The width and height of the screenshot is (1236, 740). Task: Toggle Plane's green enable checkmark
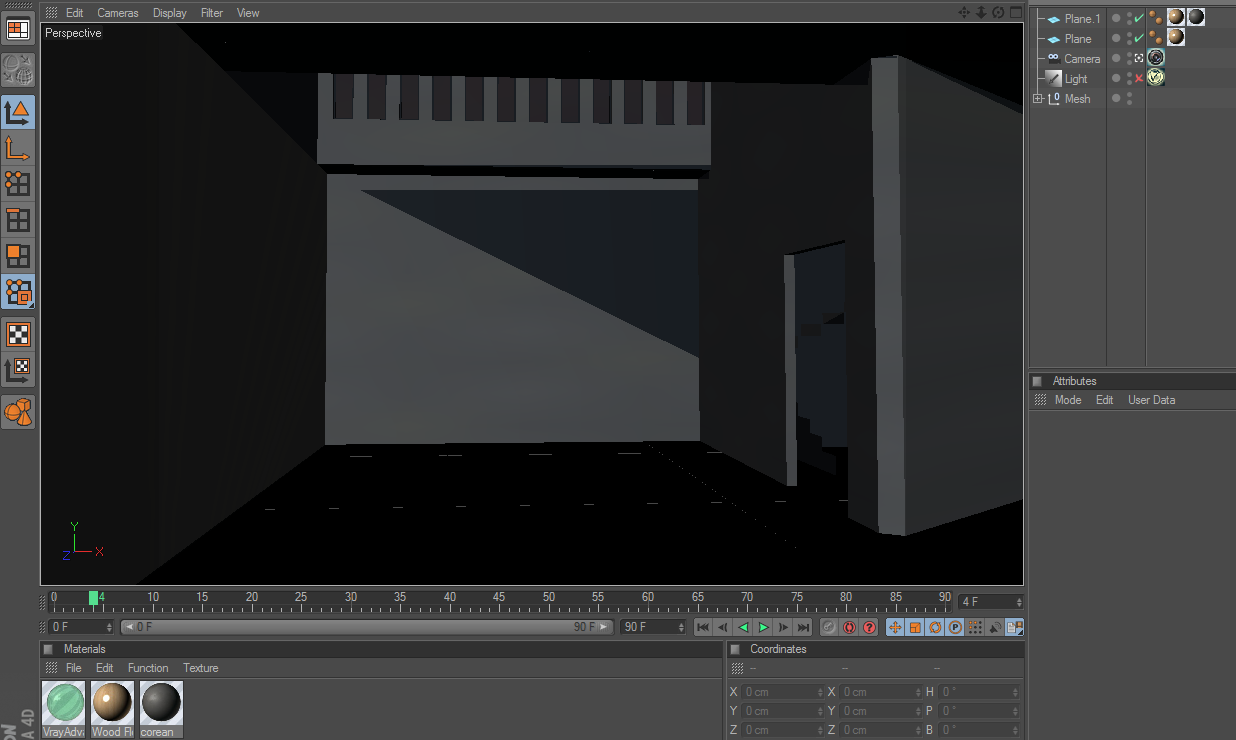pos(1139,38)
